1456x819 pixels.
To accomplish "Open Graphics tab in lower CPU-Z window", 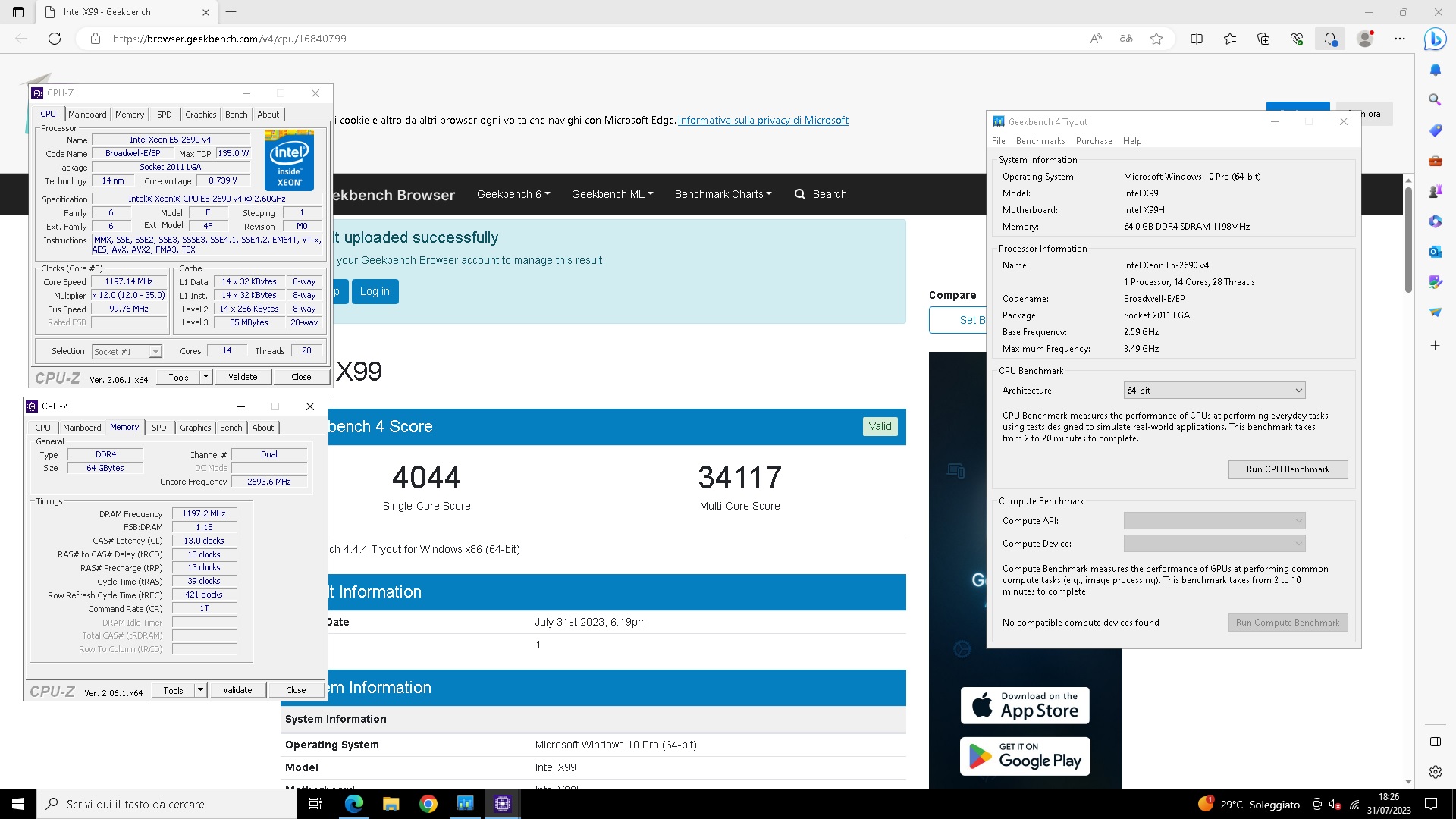I will [x=195, y=428].
